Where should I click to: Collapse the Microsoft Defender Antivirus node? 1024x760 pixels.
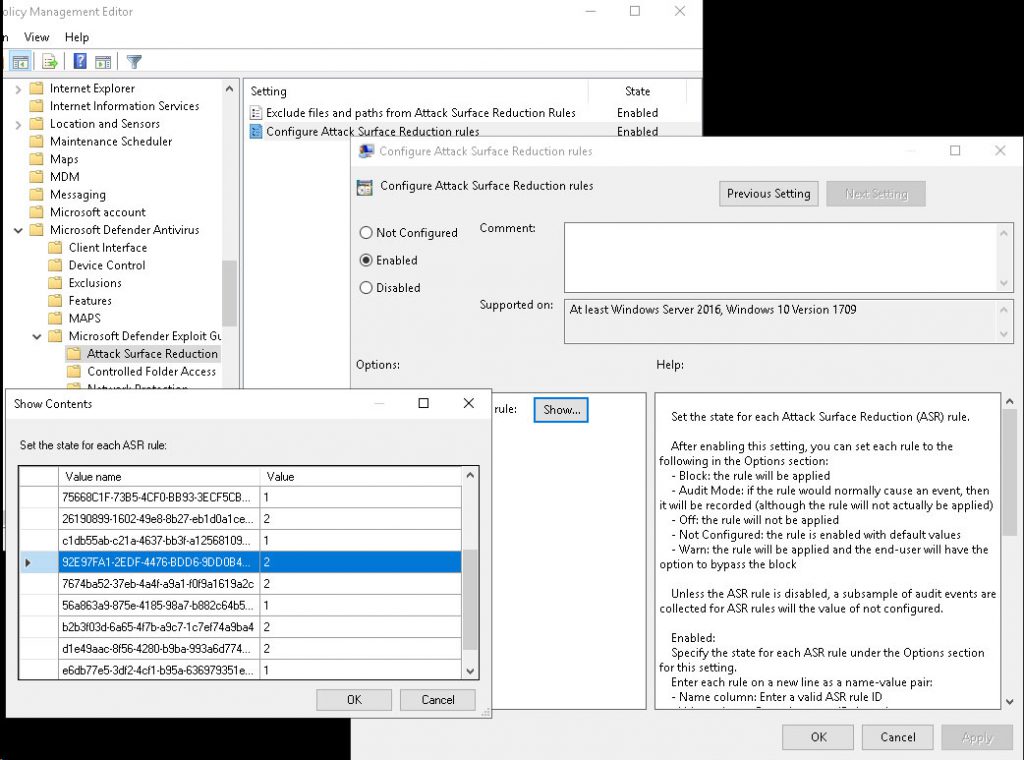coord(18,230)
